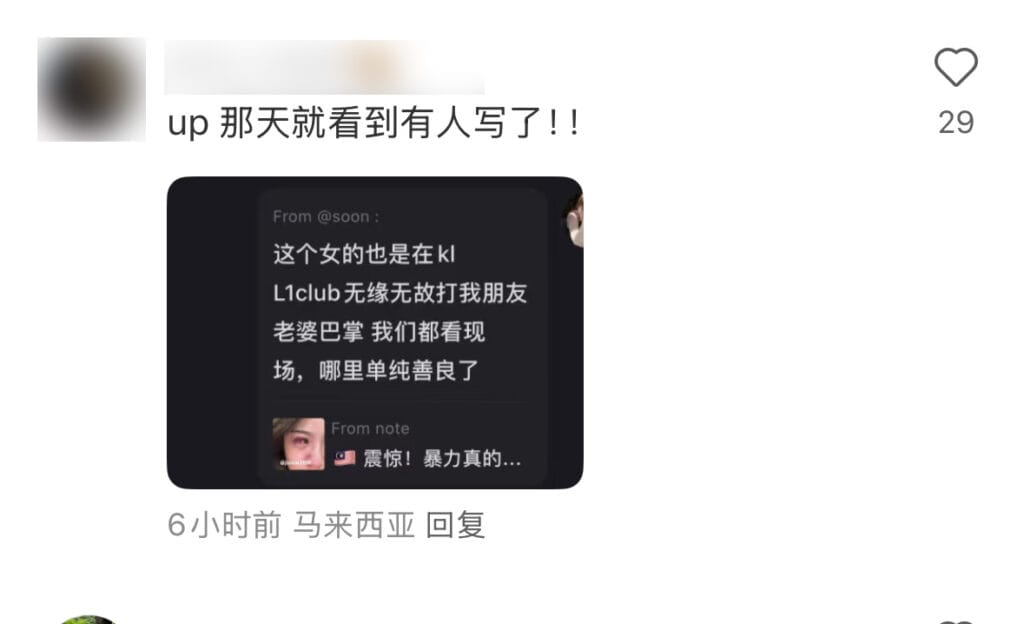Open the attached dark screenshot image
Viewport: 1024px width, 624px height.
[x=375, y=332]
